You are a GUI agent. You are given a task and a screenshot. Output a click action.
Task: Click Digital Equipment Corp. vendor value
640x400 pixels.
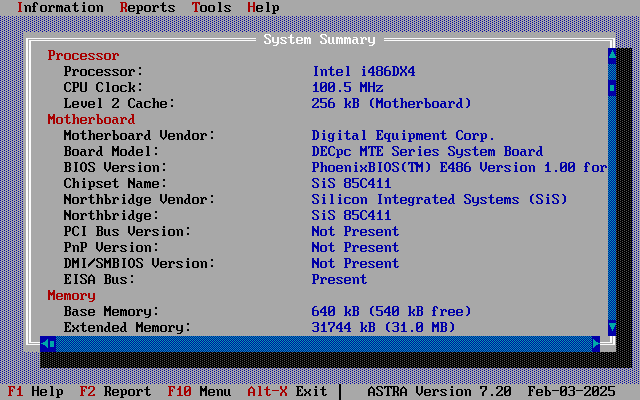click(403, 136)
